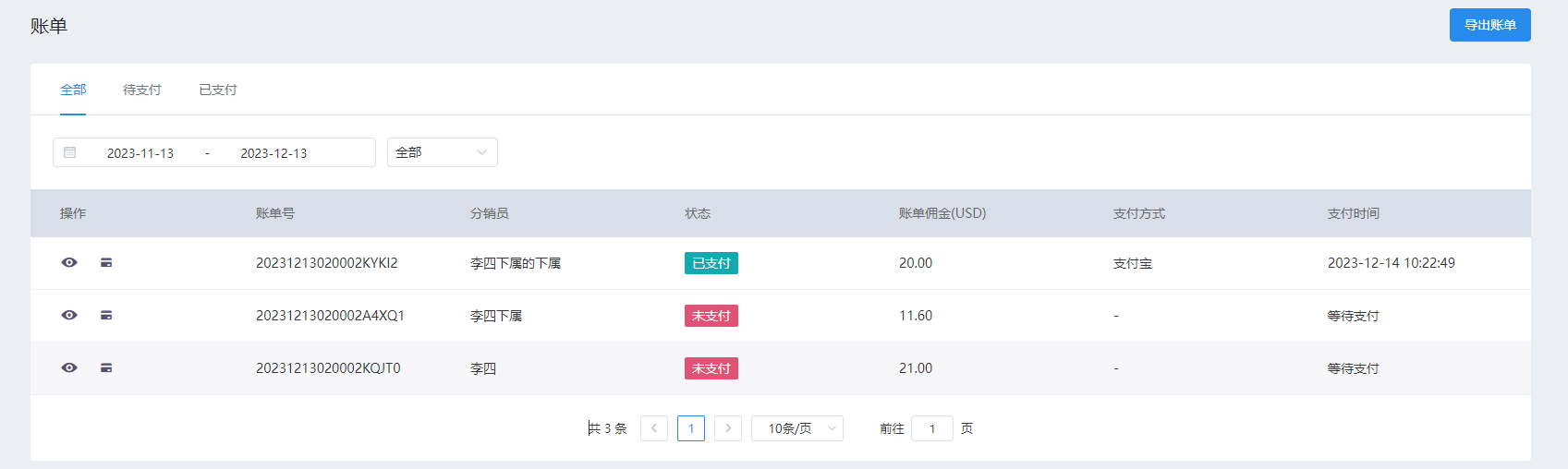The width and height of the screenshot is (1568, 469).
Task: Click the calendar icon in date range
Action: tap(70, 152)
